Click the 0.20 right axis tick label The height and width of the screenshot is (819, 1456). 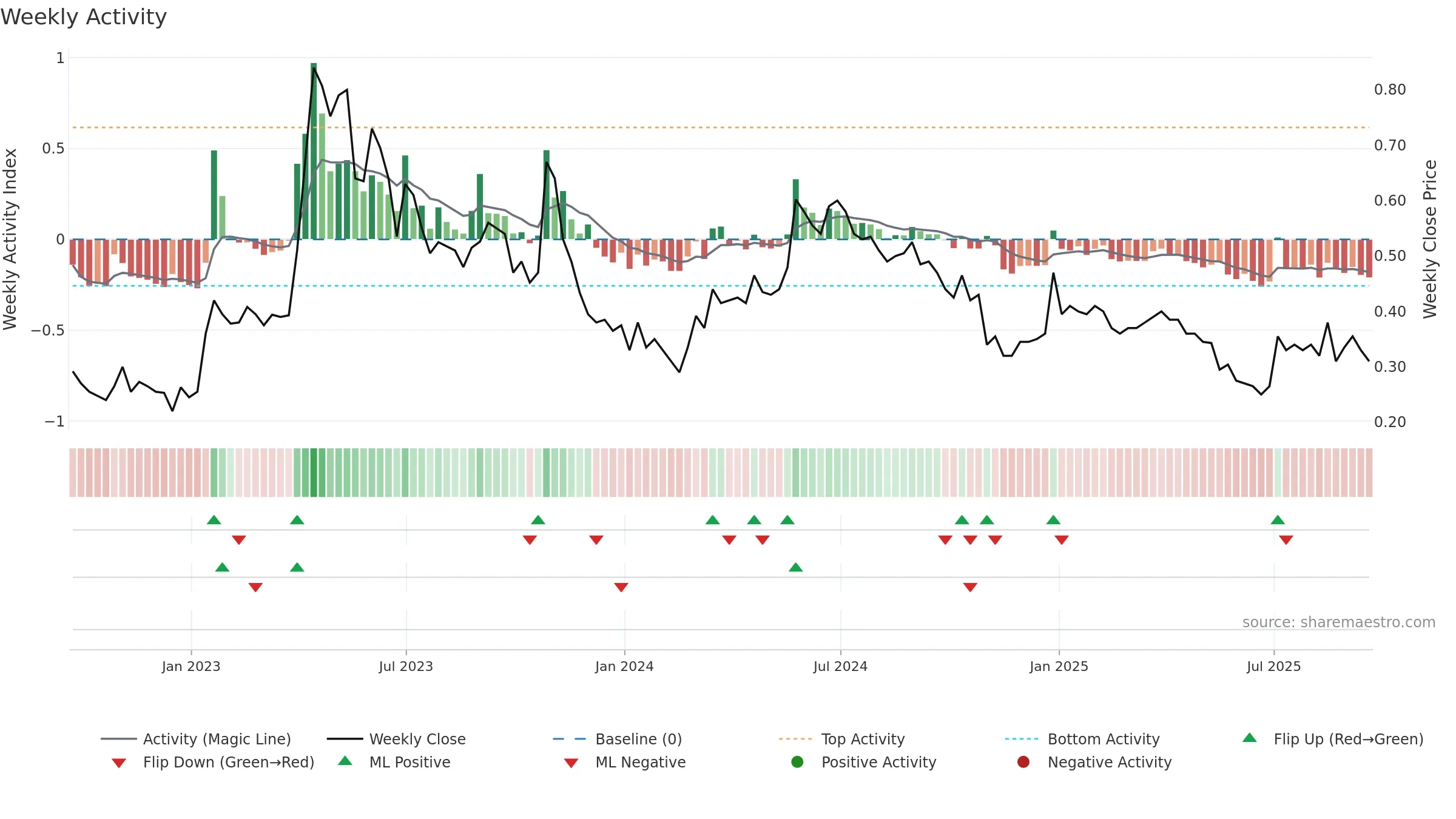click(x=1390, y=422)
